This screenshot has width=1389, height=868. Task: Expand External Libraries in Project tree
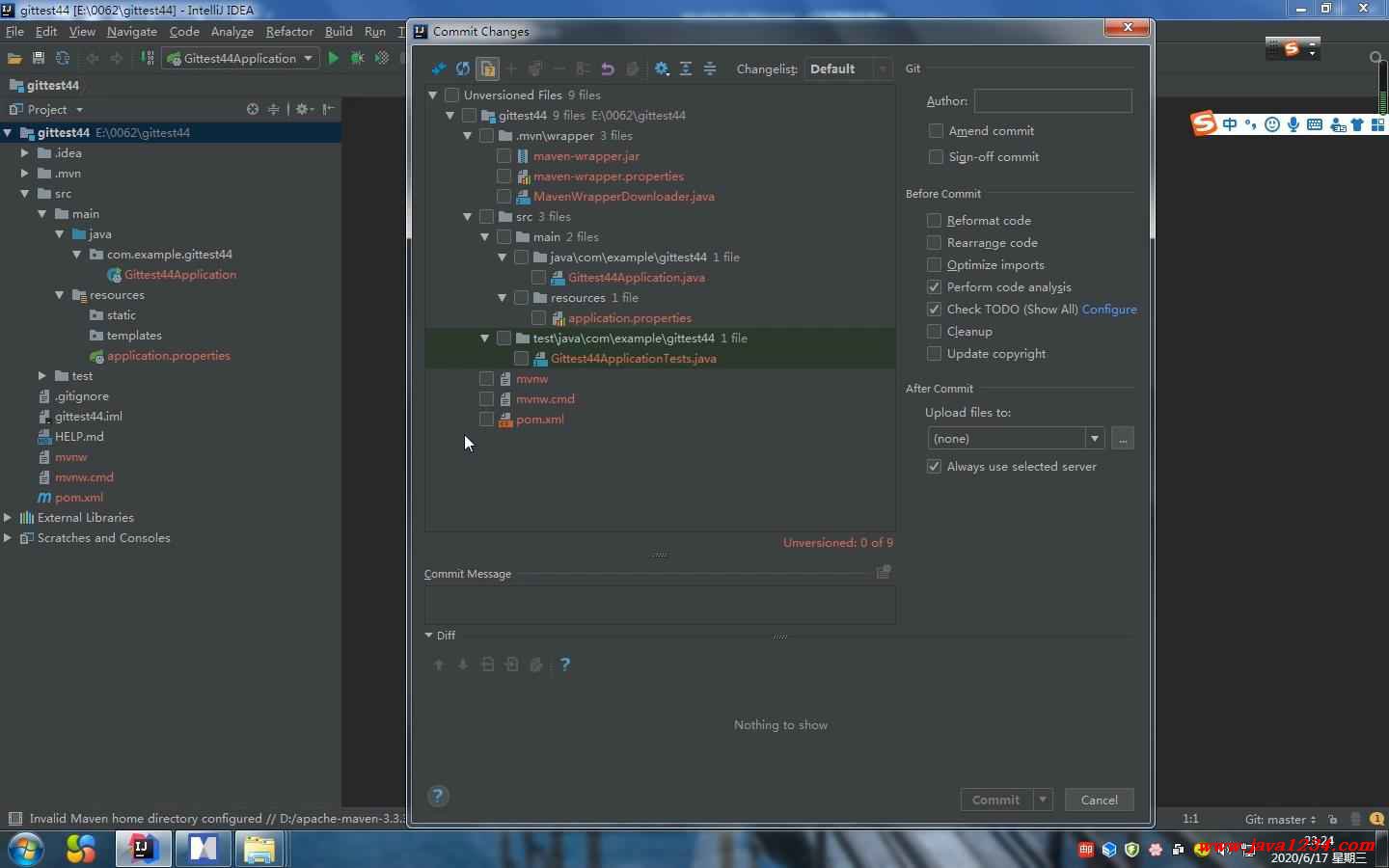(x=8, y=517)
